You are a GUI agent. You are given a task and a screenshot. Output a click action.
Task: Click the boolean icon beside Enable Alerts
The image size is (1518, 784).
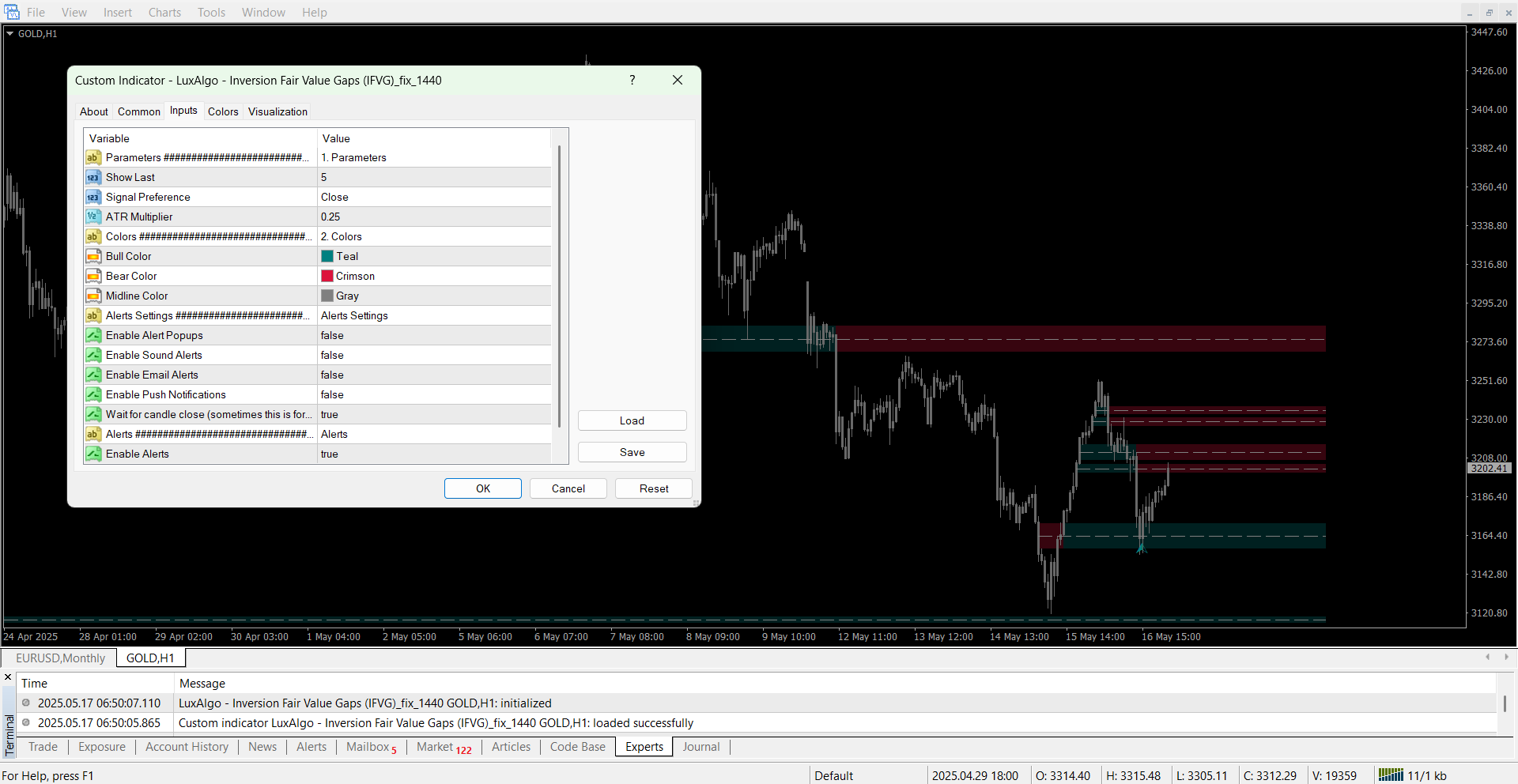[93, 454]
